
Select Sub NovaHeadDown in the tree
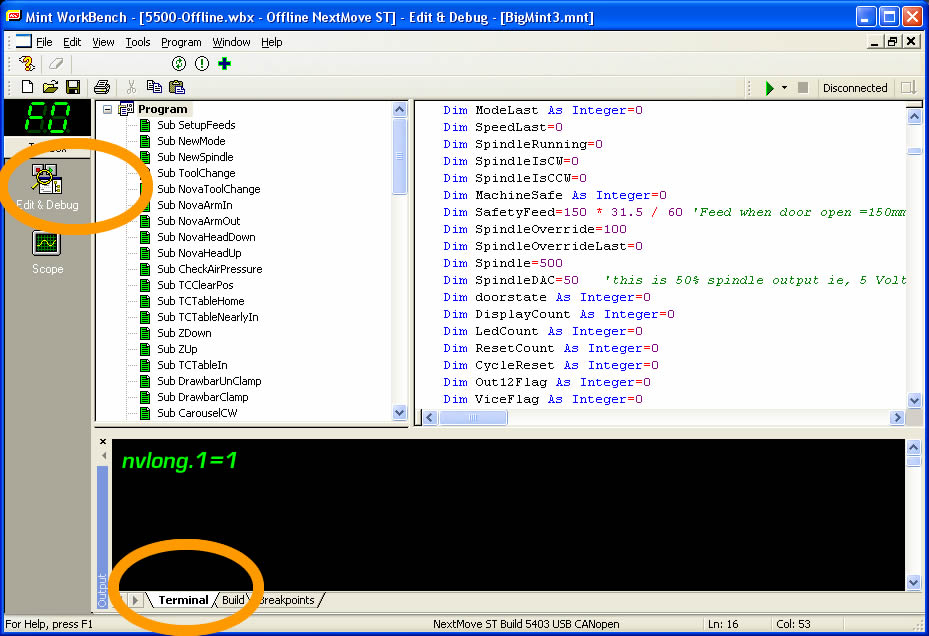pos(206,237)
